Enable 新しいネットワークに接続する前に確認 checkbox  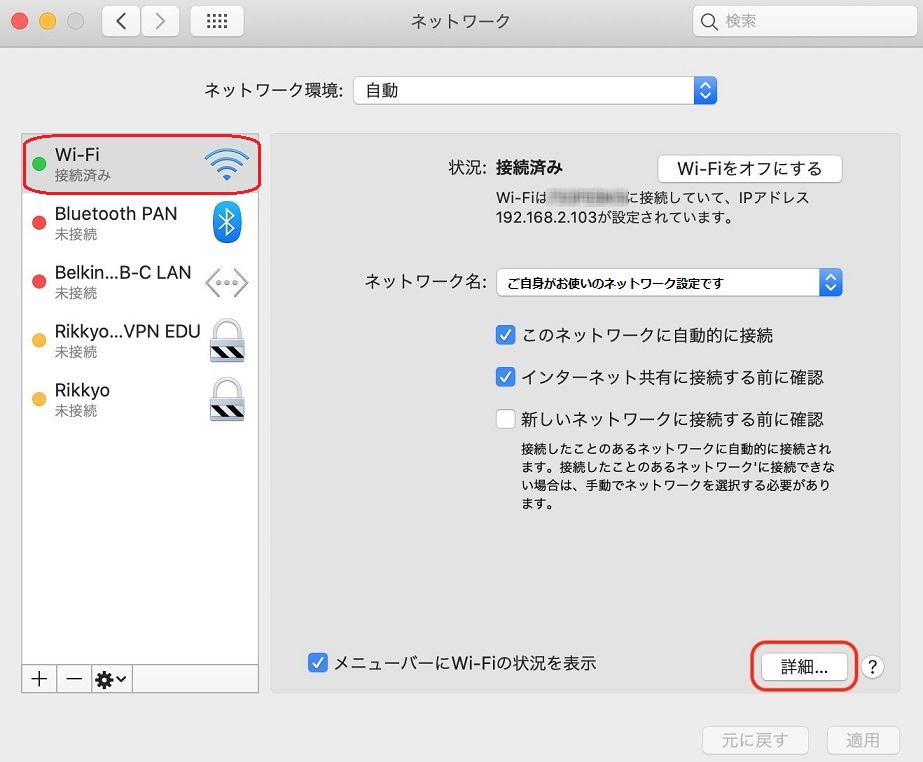point(505,419)
